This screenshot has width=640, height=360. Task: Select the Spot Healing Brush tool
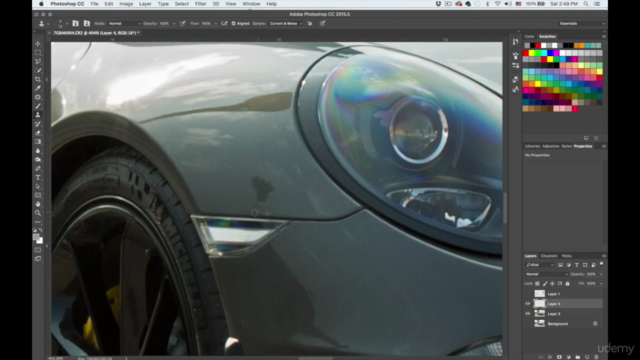click(38, 97)
